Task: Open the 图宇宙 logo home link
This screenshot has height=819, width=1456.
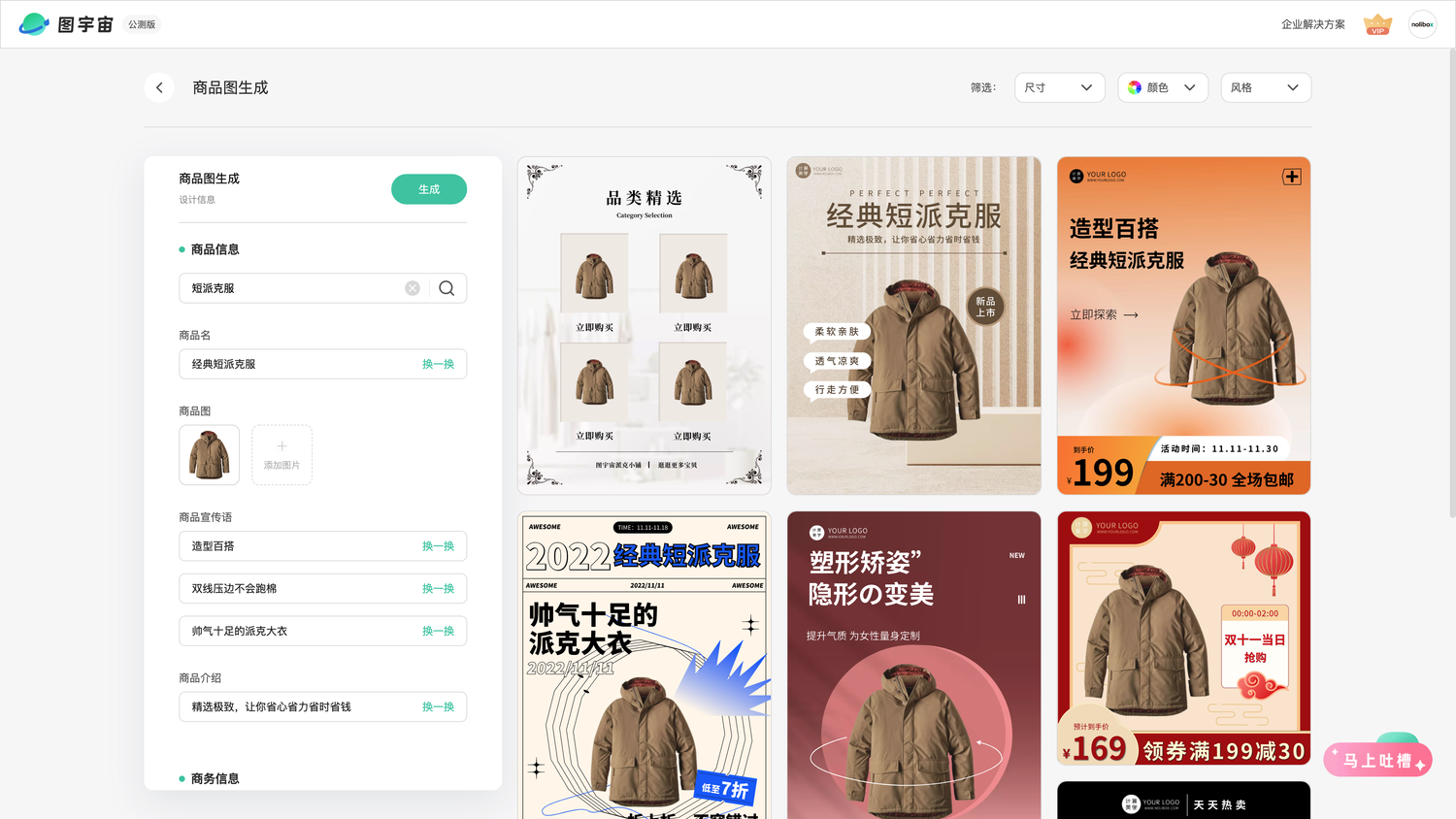Action: 66,24
